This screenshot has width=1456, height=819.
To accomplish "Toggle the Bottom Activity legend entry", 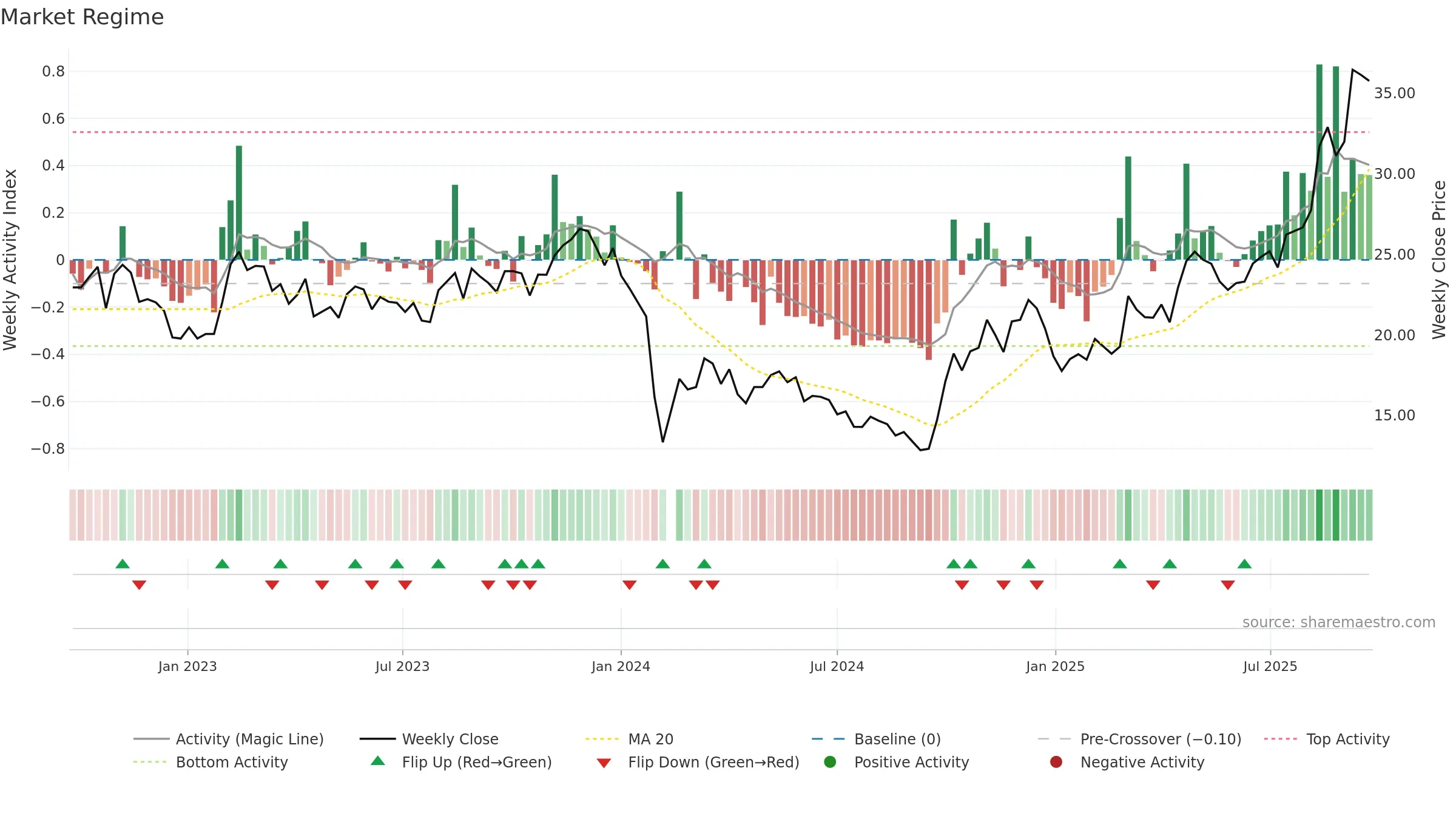I will (x=211, y=762).
